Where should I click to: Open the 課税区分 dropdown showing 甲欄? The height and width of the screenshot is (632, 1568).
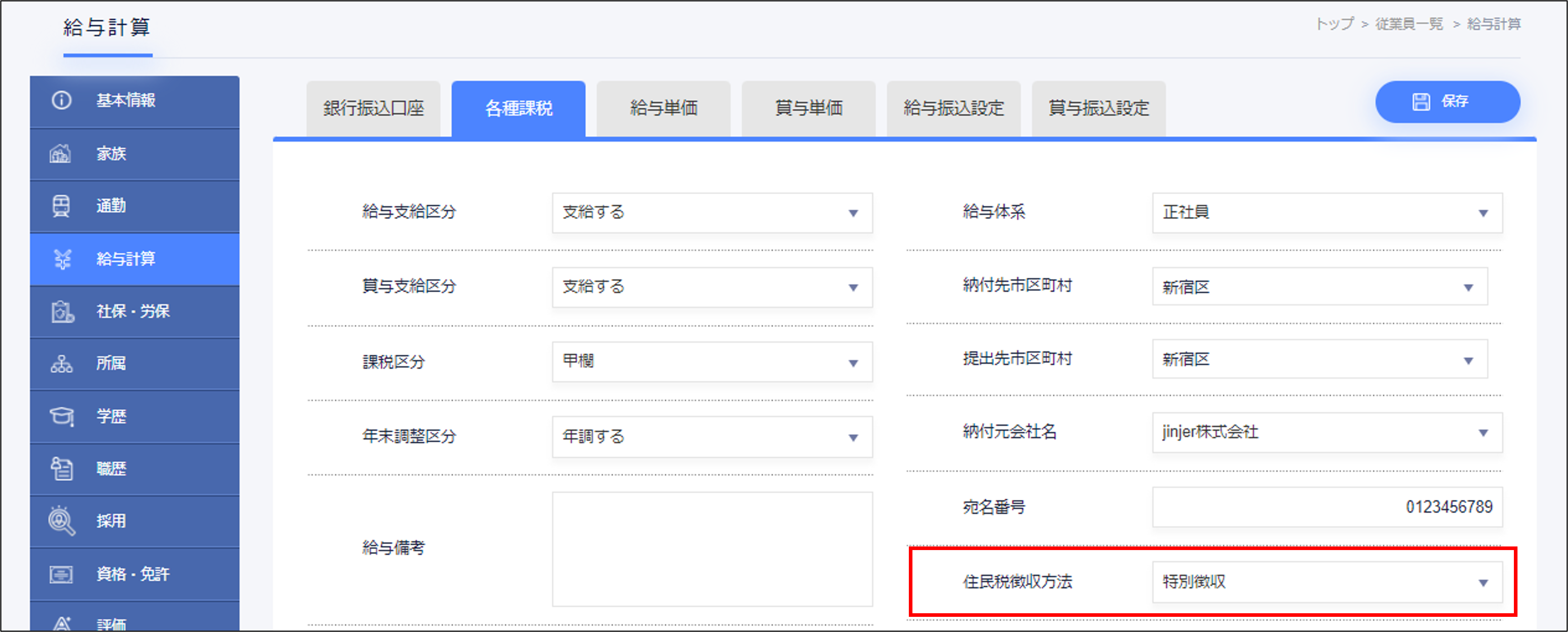[x=712, y=362]
